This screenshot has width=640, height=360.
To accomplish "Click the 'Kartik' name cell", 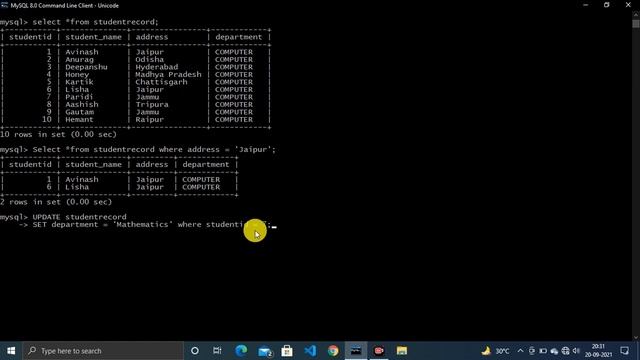I will click(x=79, y=82).
